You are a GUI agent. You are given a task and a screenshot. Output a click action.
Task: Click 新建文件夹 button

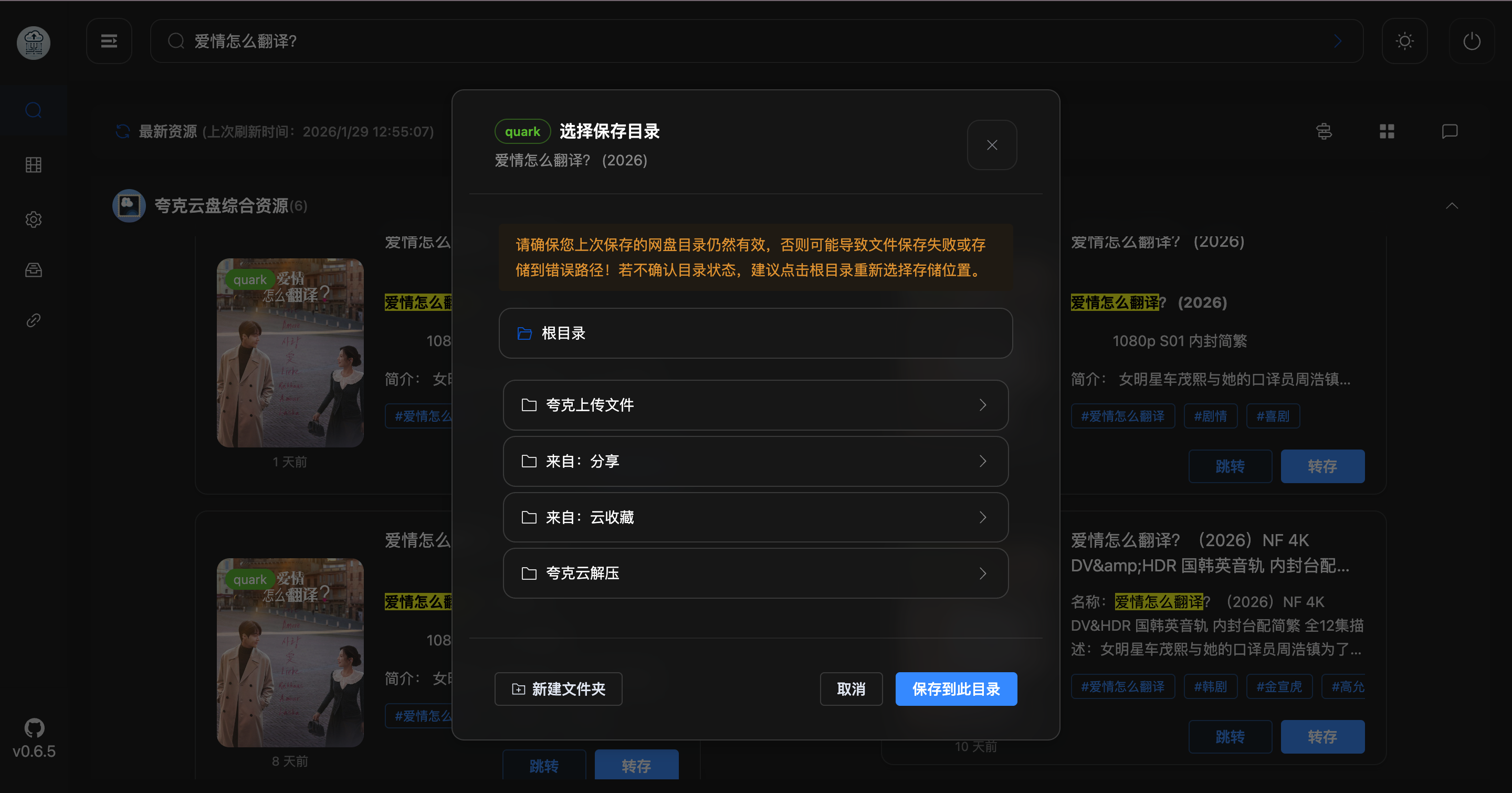point(558,689)
